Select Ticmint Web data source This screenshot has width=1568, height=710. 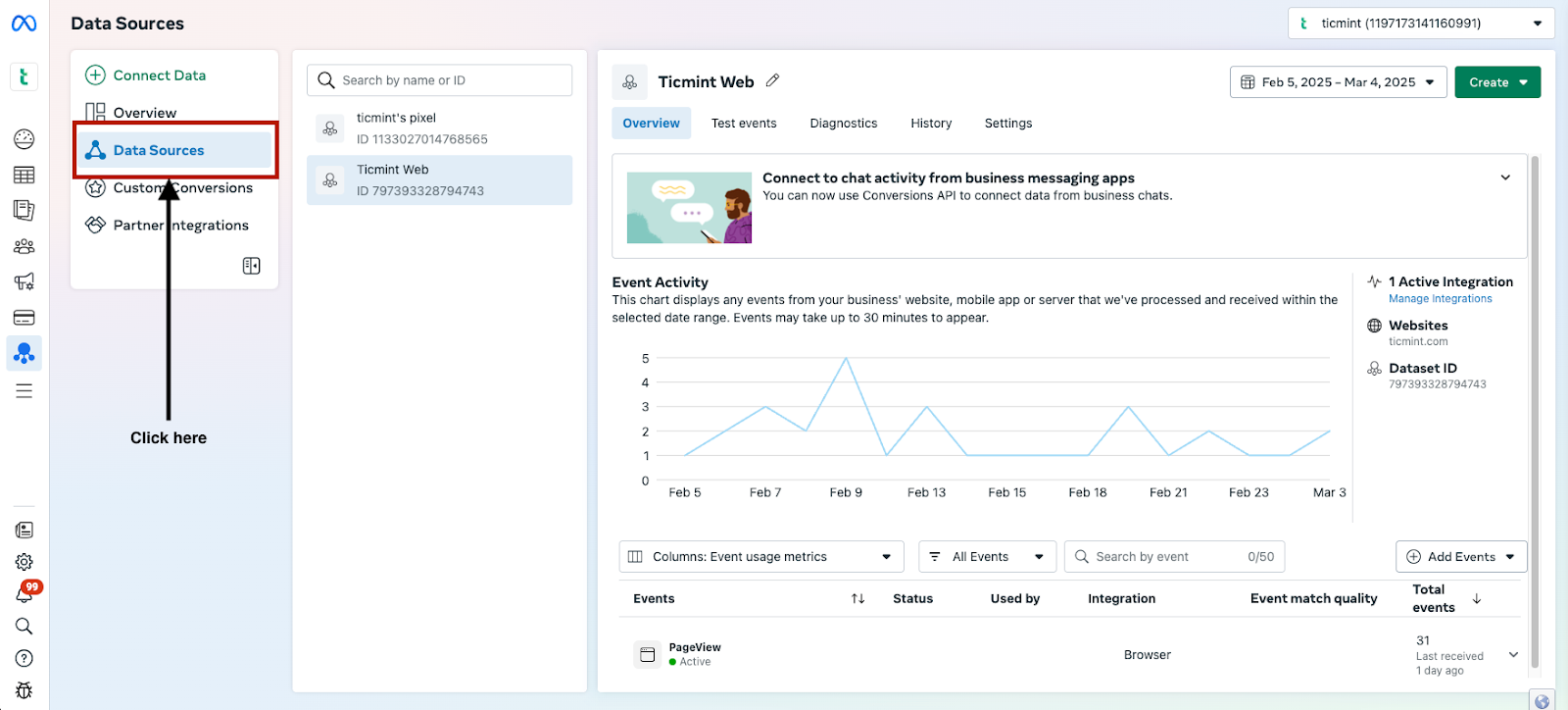(439, 180)
